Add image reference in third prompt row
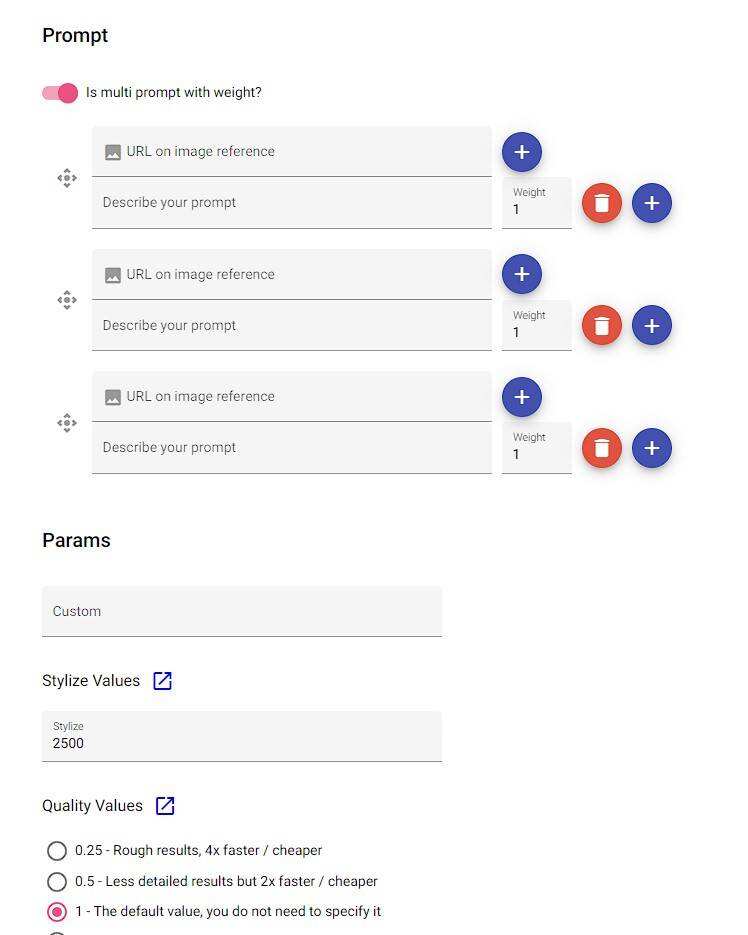This screenshot has width=748, height=935. (521, 397)
